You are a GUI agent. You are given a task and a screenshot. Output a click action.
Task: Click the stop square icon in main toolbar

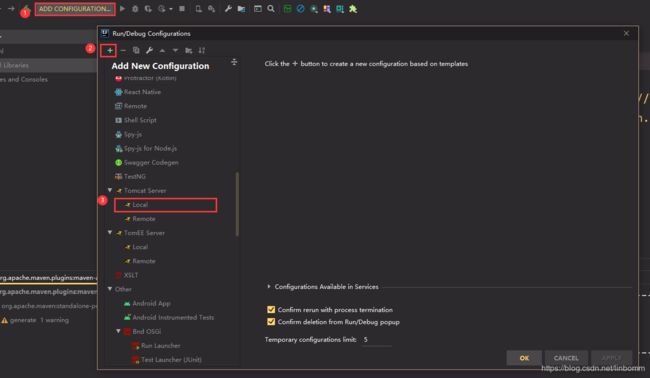[182, 9]
